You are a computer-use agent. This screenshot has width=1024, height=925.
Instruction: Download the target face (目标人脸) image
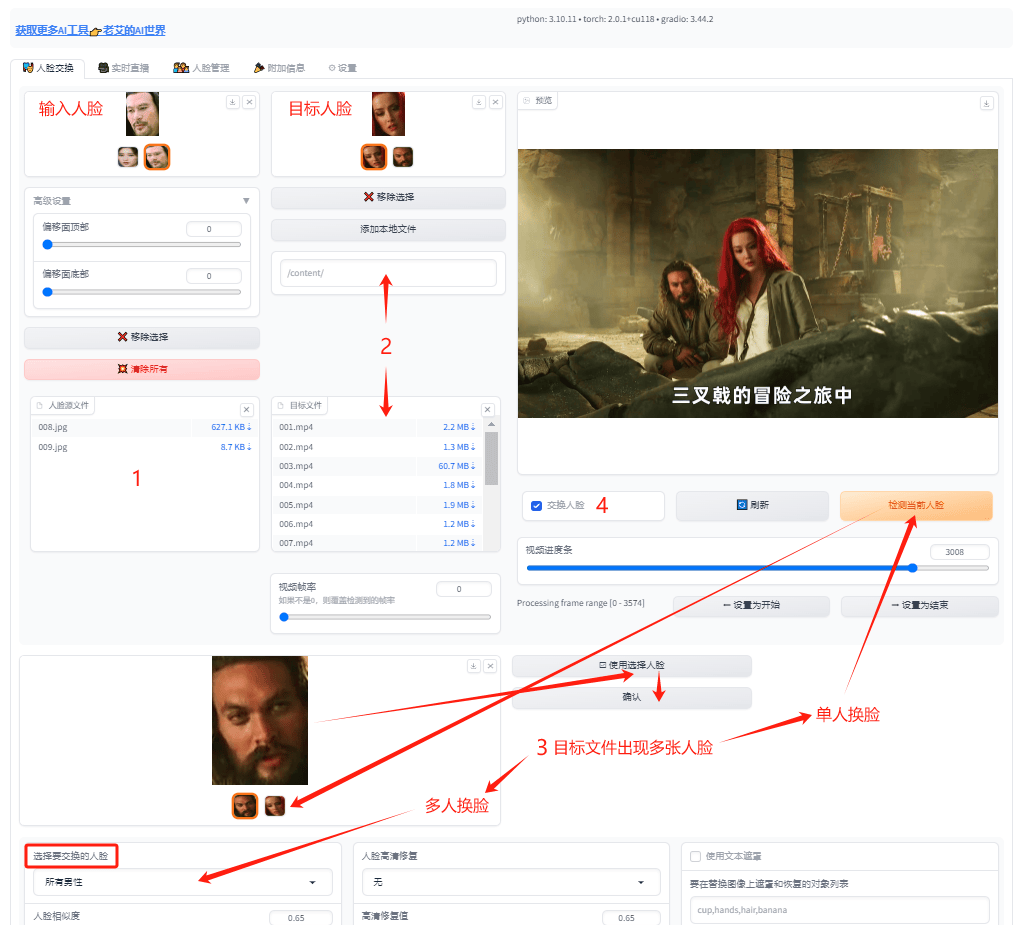pyautogui.click(x=479, y=102)
